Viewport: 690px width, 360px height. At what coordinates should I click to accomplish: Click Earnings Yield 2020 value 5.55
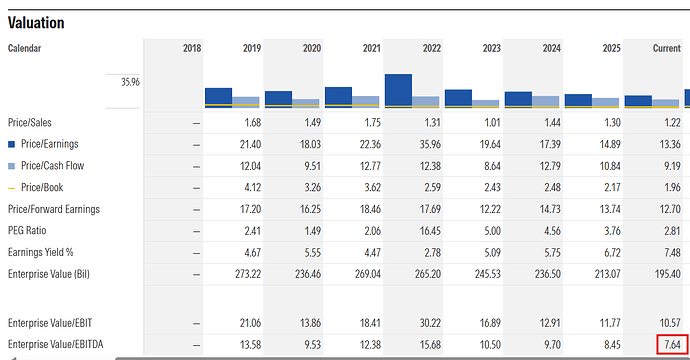pyautogui.click(x=312, y=253)
